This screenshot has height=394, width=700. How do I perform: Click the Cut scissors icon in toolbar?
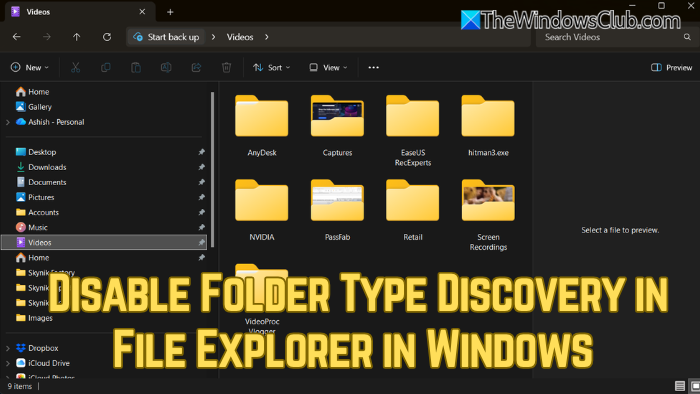pos(75,67)
